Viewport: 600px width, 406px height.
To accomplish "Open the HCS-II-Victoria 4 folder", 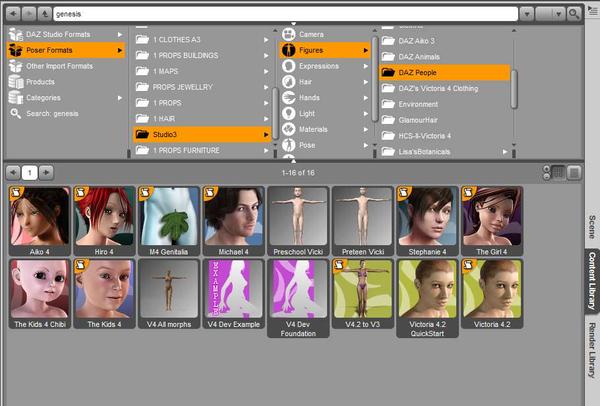I will point(444,136).
